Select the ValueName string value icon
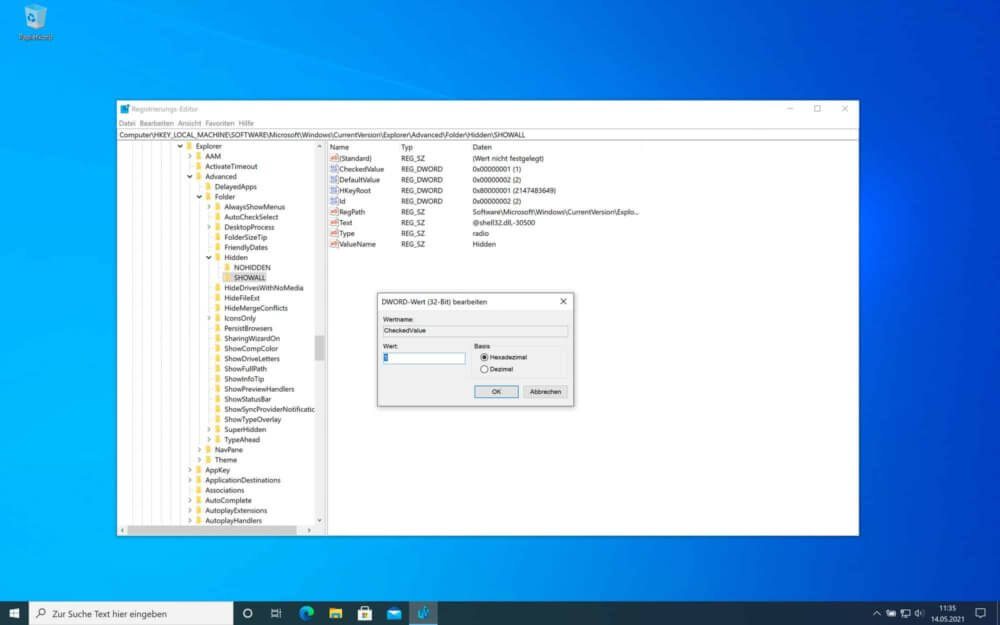 coord(334,244)
